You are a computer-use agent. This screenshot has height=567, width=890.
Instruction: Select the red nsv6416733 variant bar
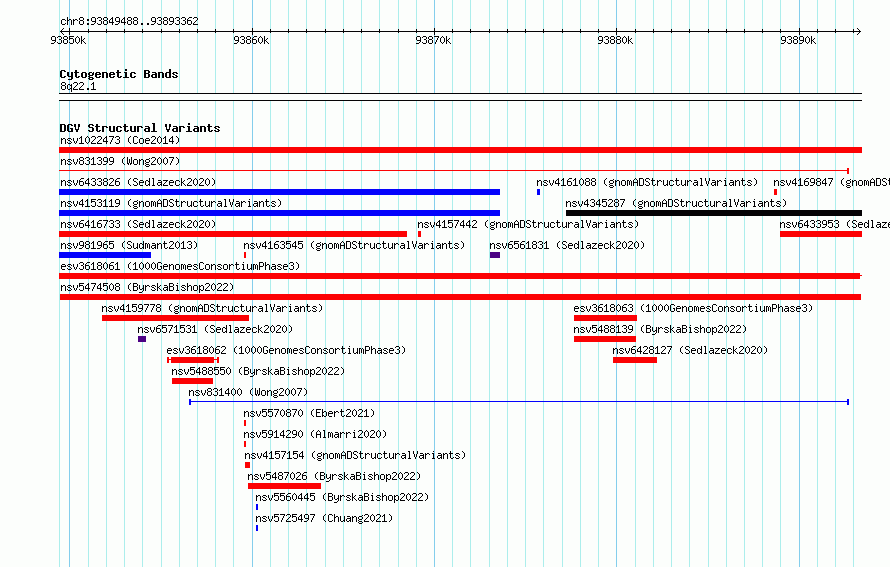click(233, 234)
